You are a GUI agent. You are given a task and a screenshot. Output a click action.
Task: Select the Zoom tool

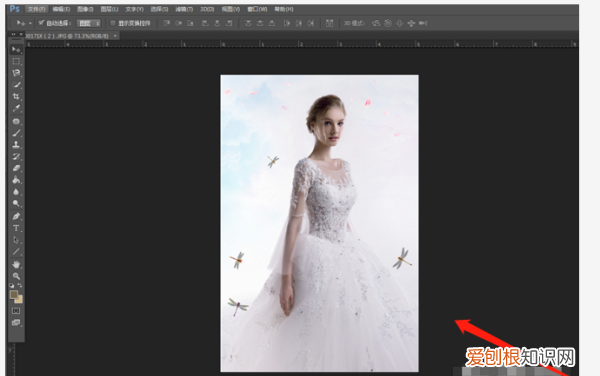pyautogui.click(x=16, y=276)
